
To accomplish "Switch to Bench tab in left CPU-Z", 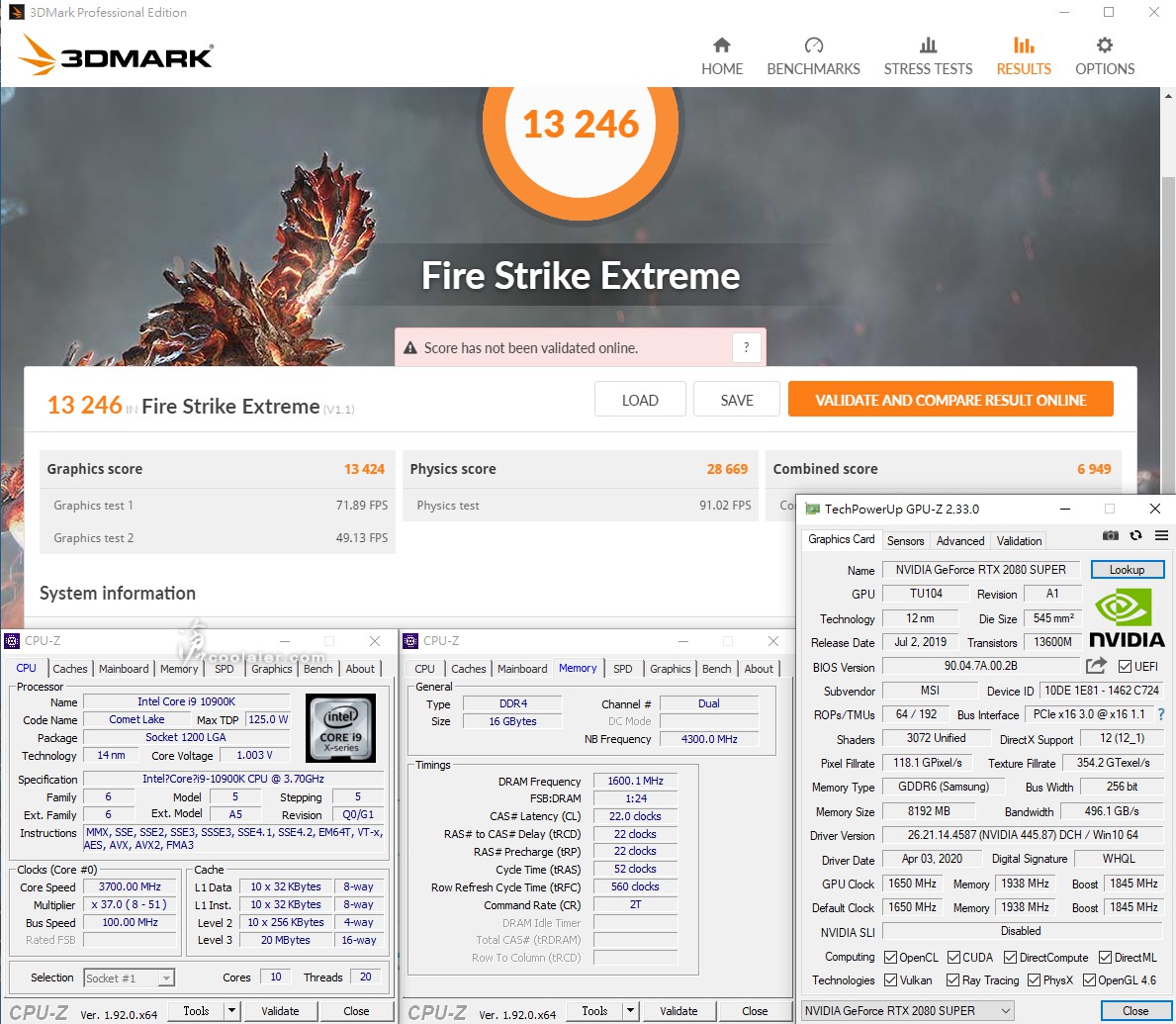I will (318, 669).
